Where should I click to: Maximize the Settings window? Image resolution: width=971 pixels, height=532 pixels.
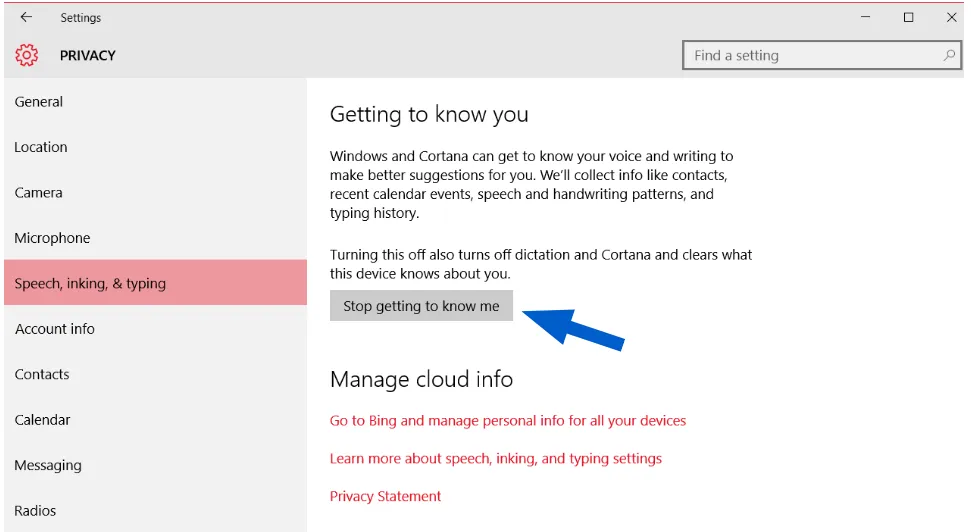pos(908,17)
